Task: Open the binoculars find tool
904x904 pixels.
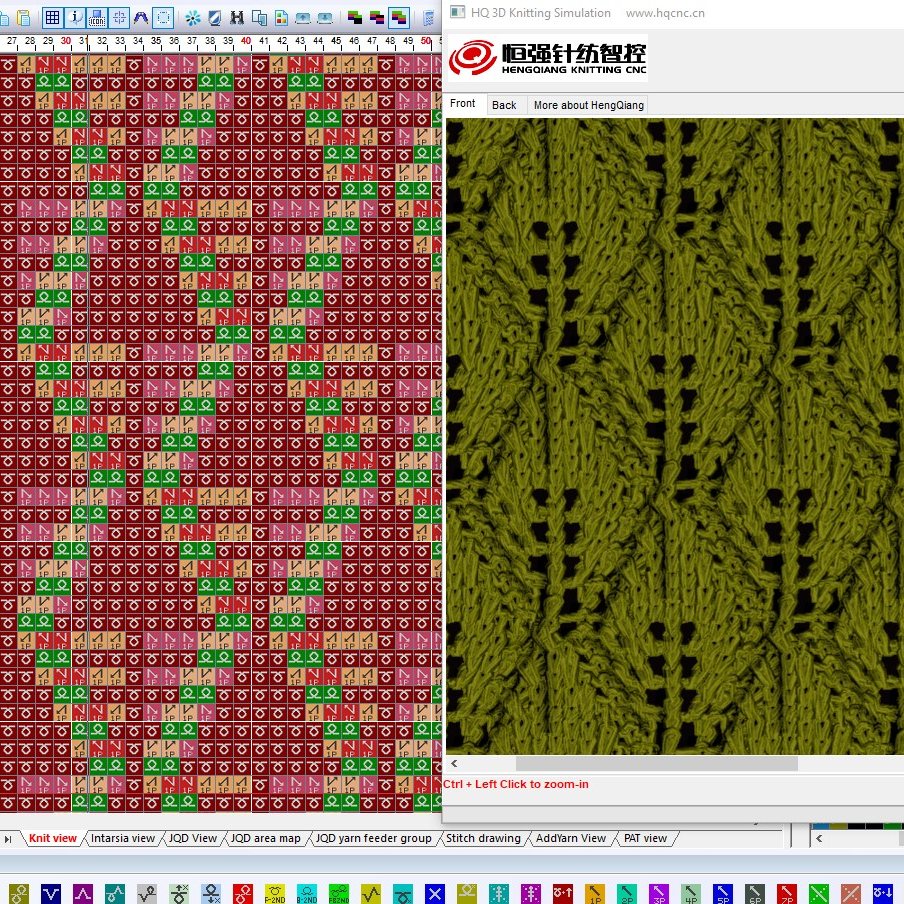Action: [236, 18]
